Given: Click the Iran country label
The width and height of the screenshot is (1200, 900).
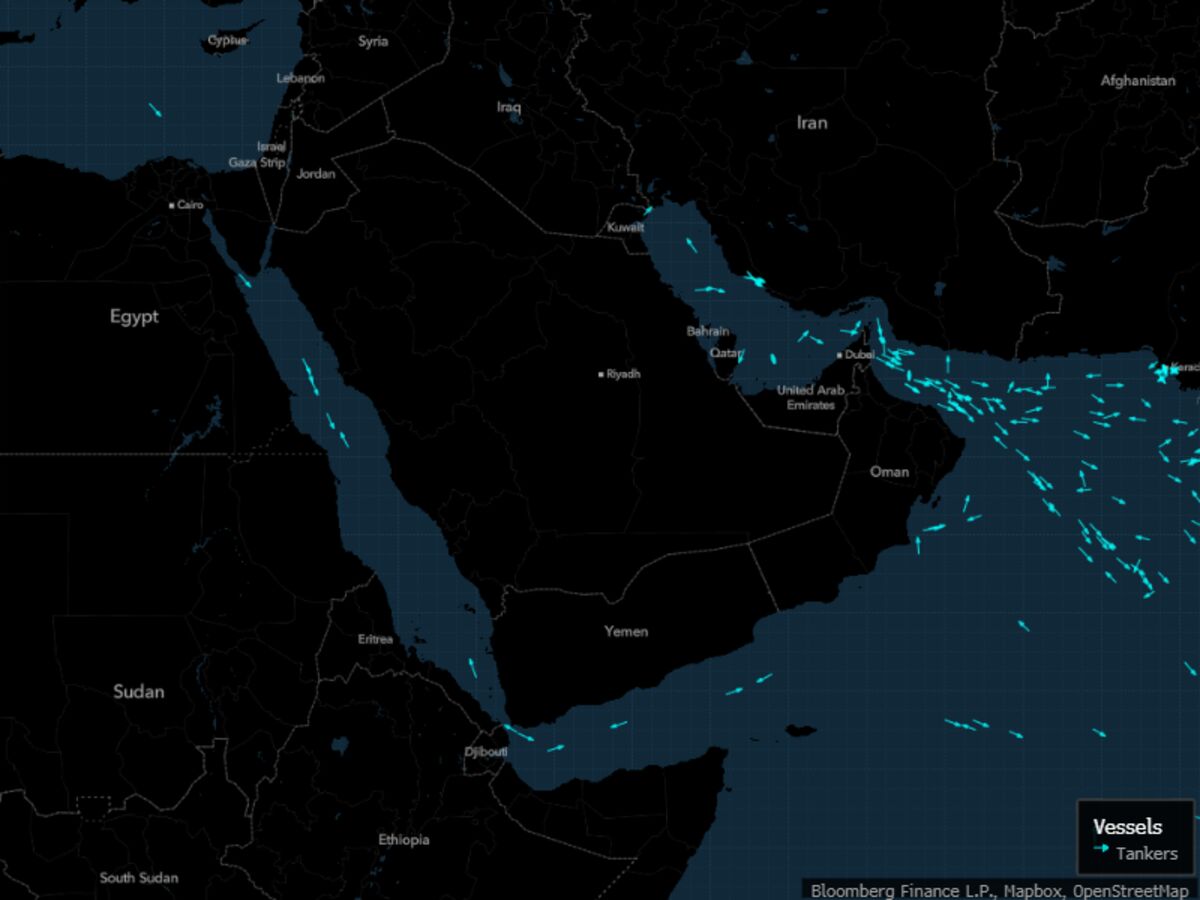Looking at the screenshot, I should click(x=812, y=122).
